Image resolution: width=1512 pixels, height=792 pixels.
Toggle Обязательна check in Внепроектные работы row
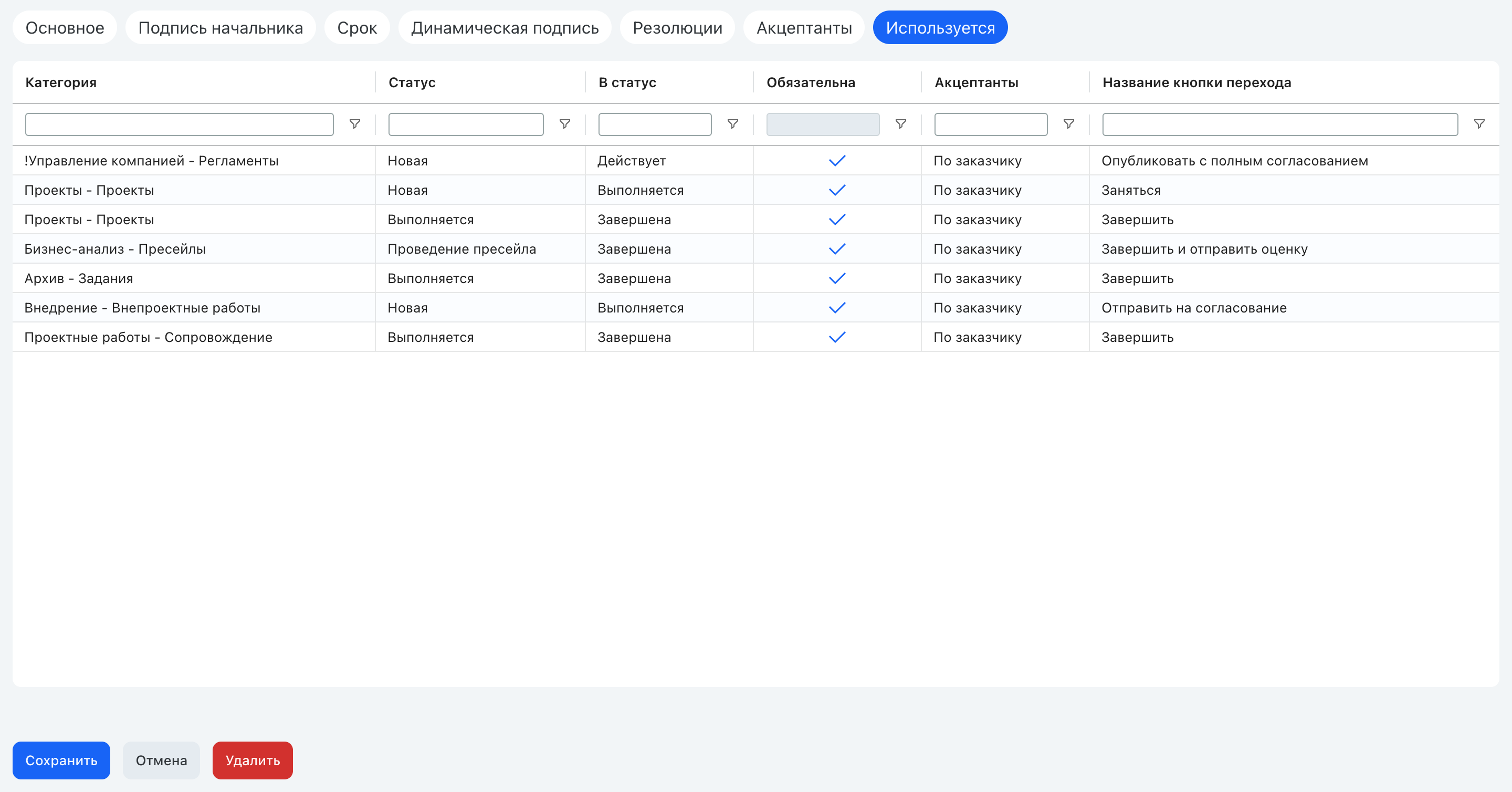[x=837, y=307]
